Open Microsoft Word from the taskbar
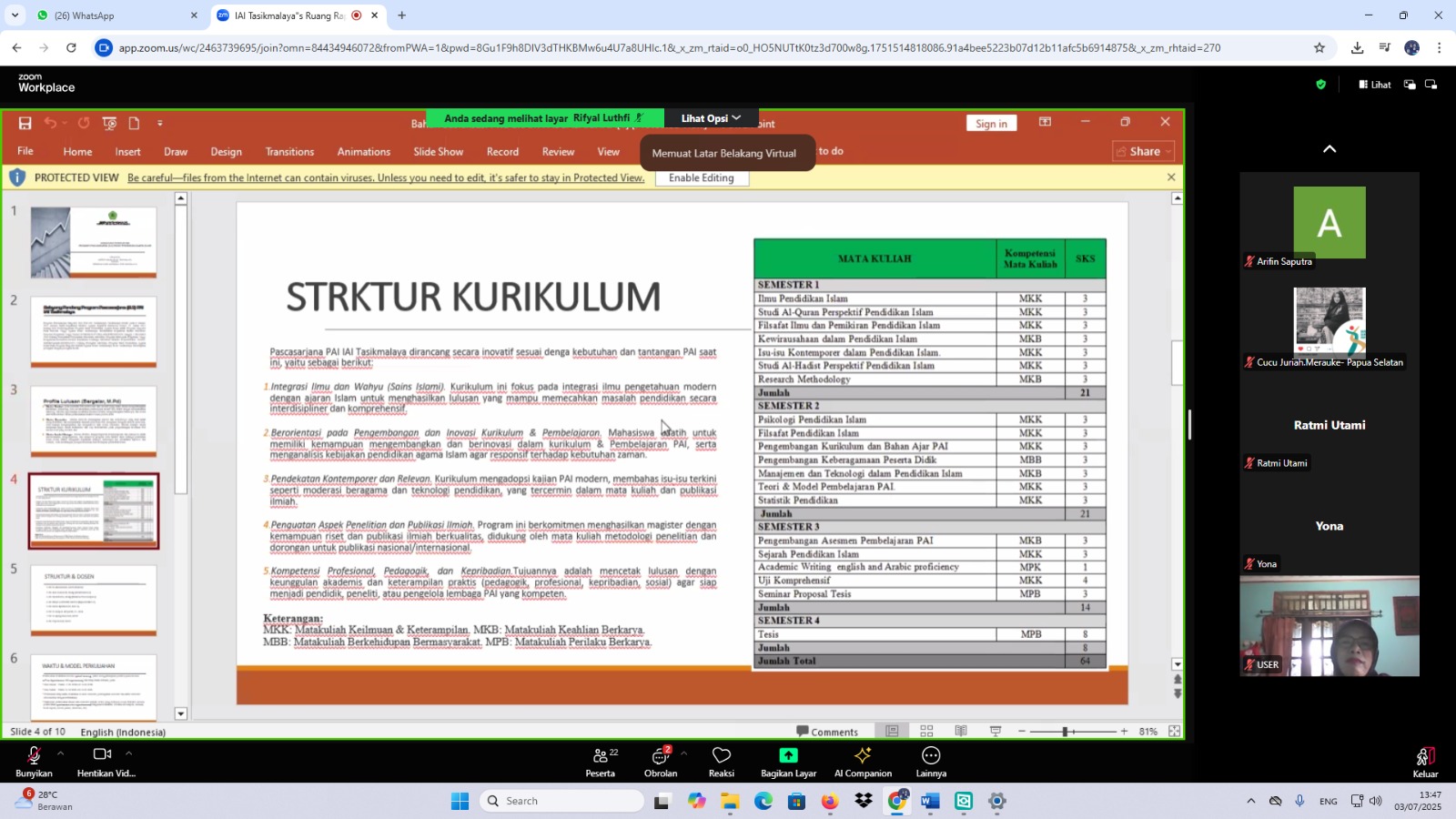Image resolution: width=1456 pixels, height=819 pixels. click(x=930, y=801)
